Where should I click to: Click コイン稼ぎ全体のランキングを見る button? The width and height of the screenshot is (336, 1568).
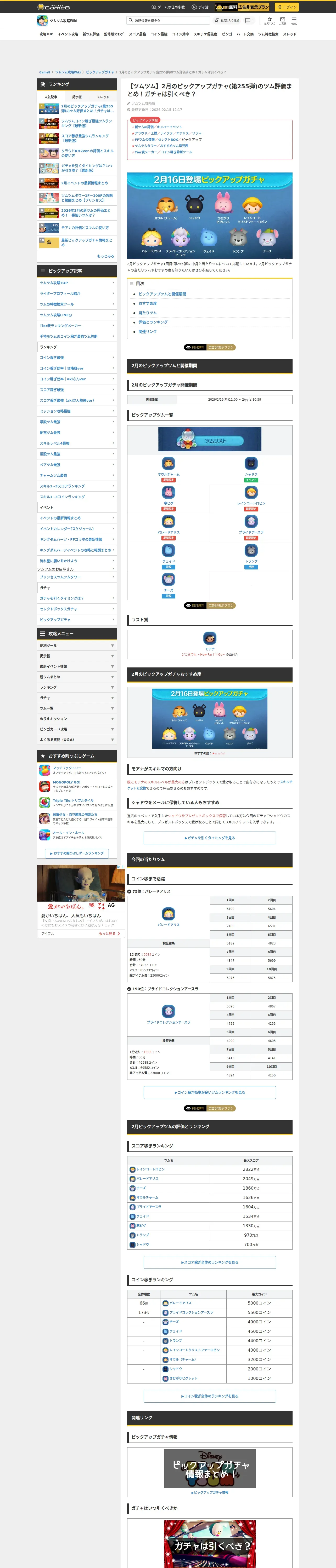[x=210, y=1396]
